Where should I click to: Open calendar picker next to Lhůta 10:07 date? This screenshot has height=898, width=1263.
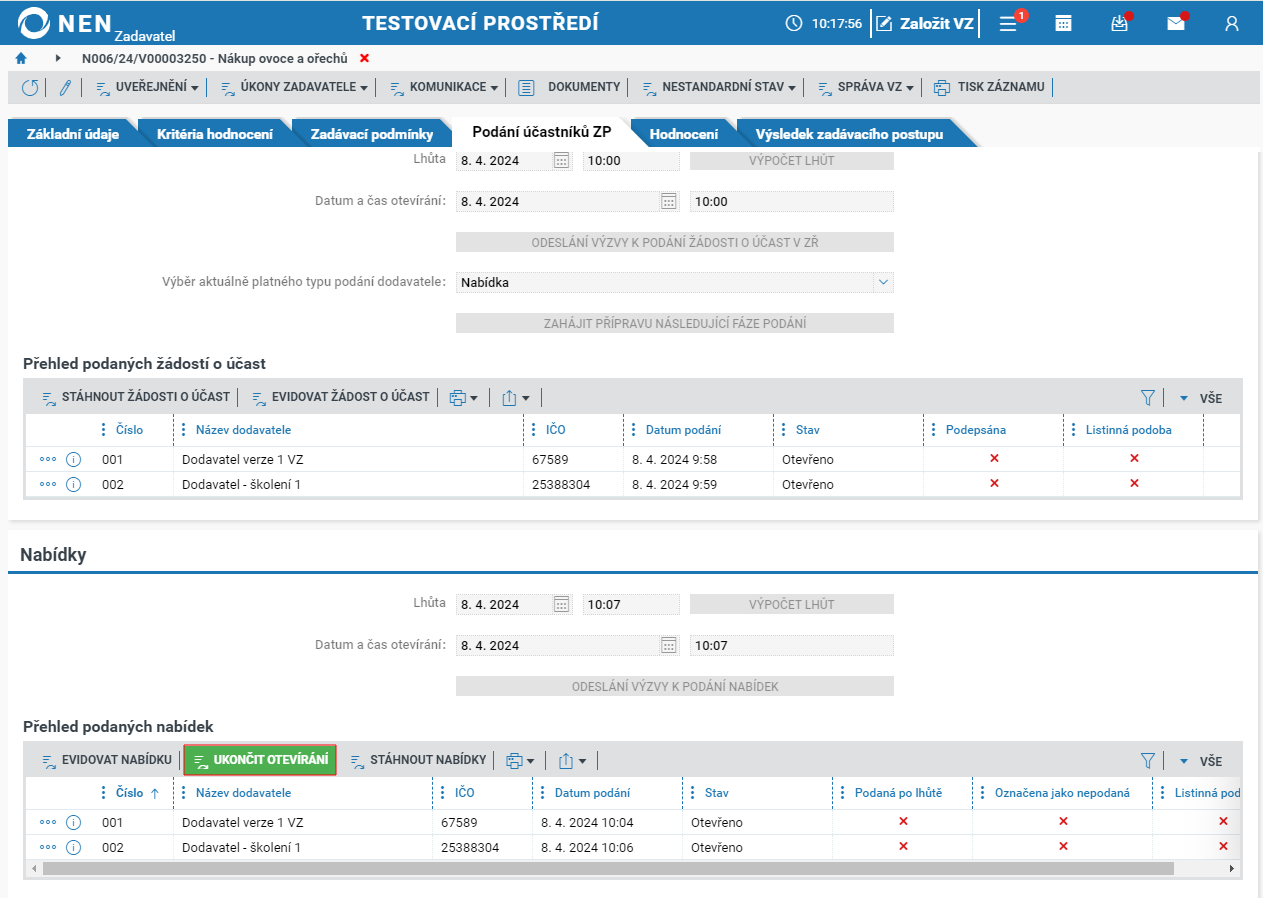[x=561, y=604]
